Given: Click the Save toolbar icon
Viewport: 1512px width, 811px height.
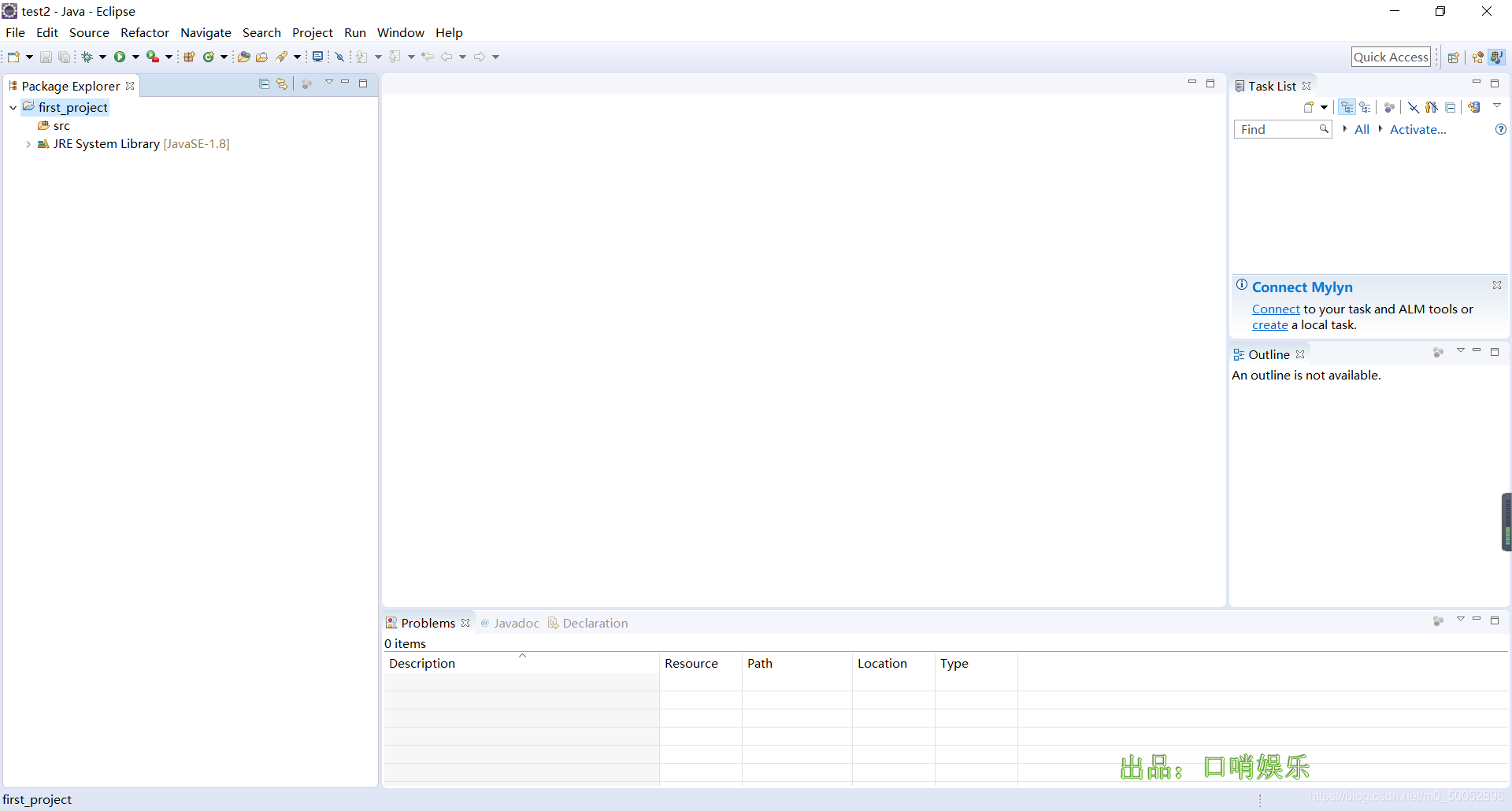Looking at the screenshot, I should click(x=46, y=57).
